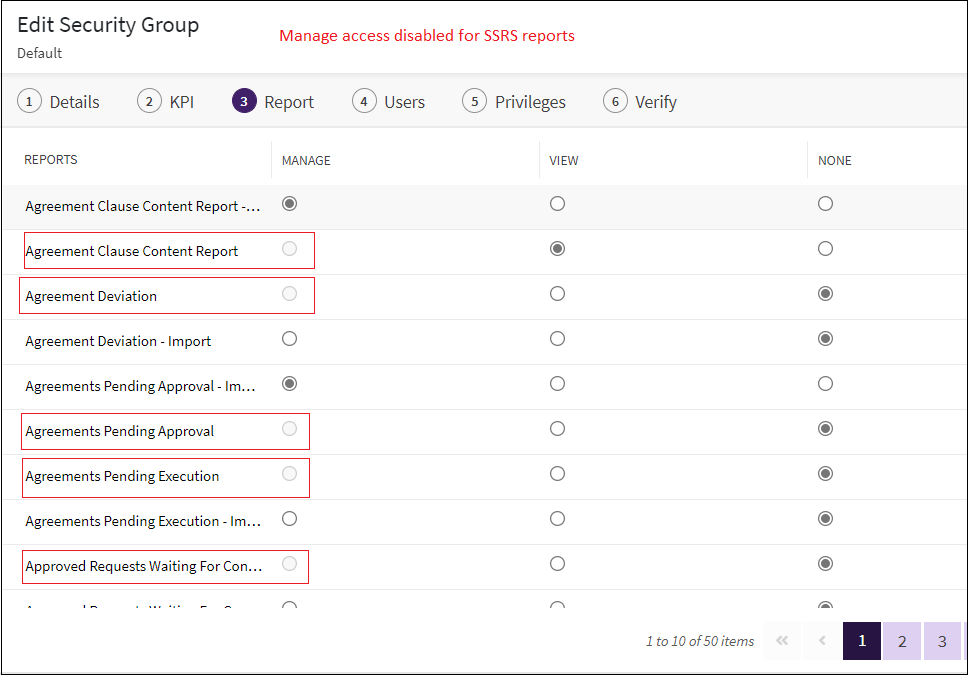The width and height of the screenshot is (968, 675).
Task: Jump to page 3 of reports
Action: tap(942, 641)
